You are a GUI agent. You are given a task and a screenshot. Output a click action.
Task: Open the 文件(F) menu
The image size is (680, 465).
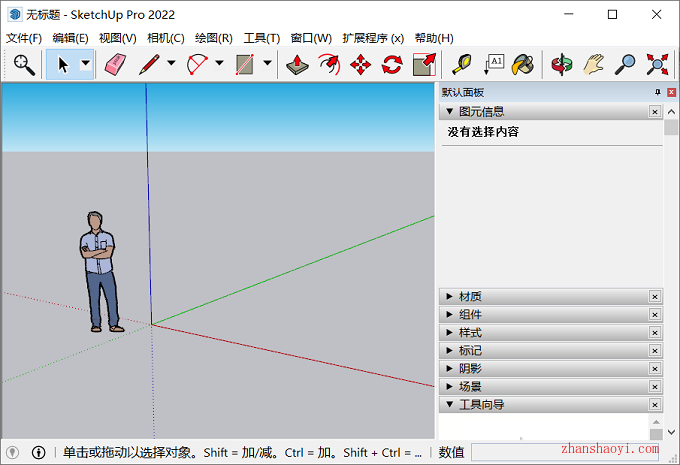pos(24,38)
